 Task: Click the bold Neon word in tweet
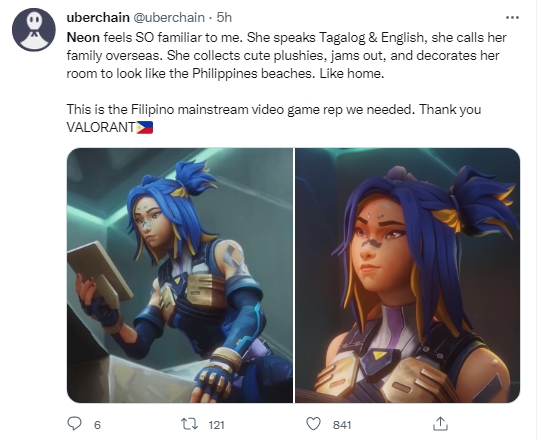click(83, 37)
